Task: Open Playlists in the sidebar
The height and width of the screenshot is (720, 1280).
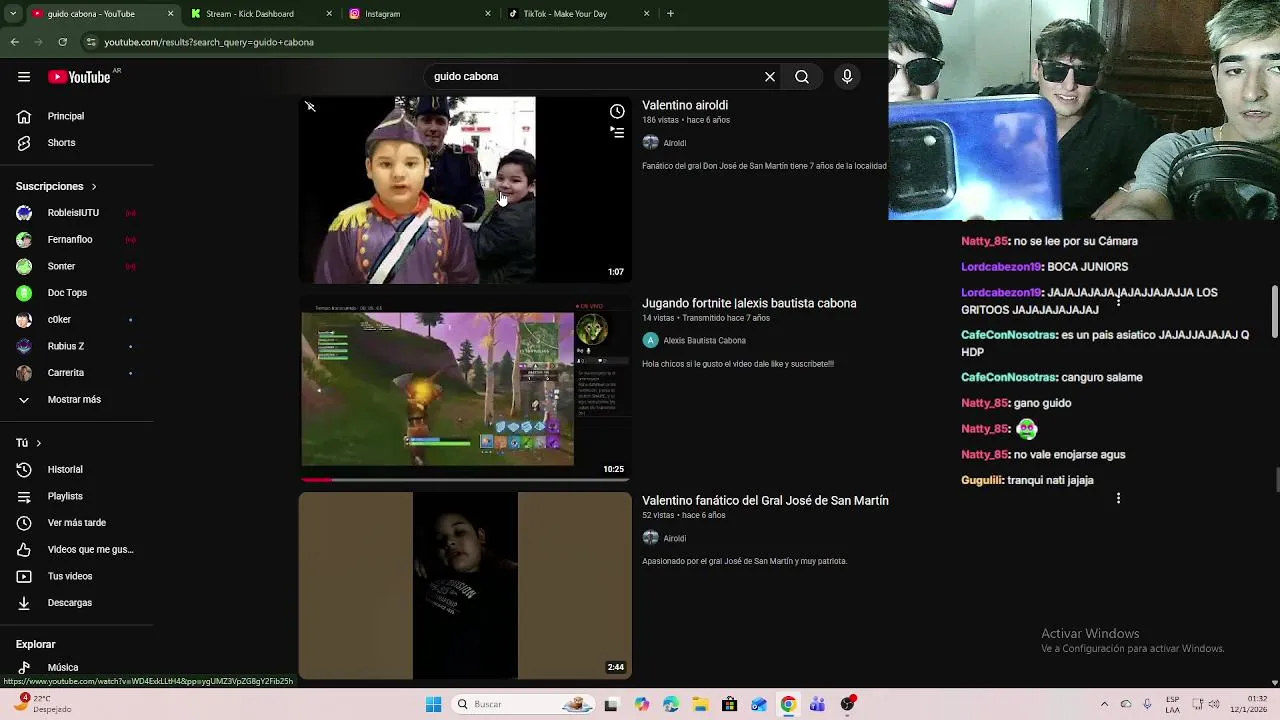Action: point(76,496)
